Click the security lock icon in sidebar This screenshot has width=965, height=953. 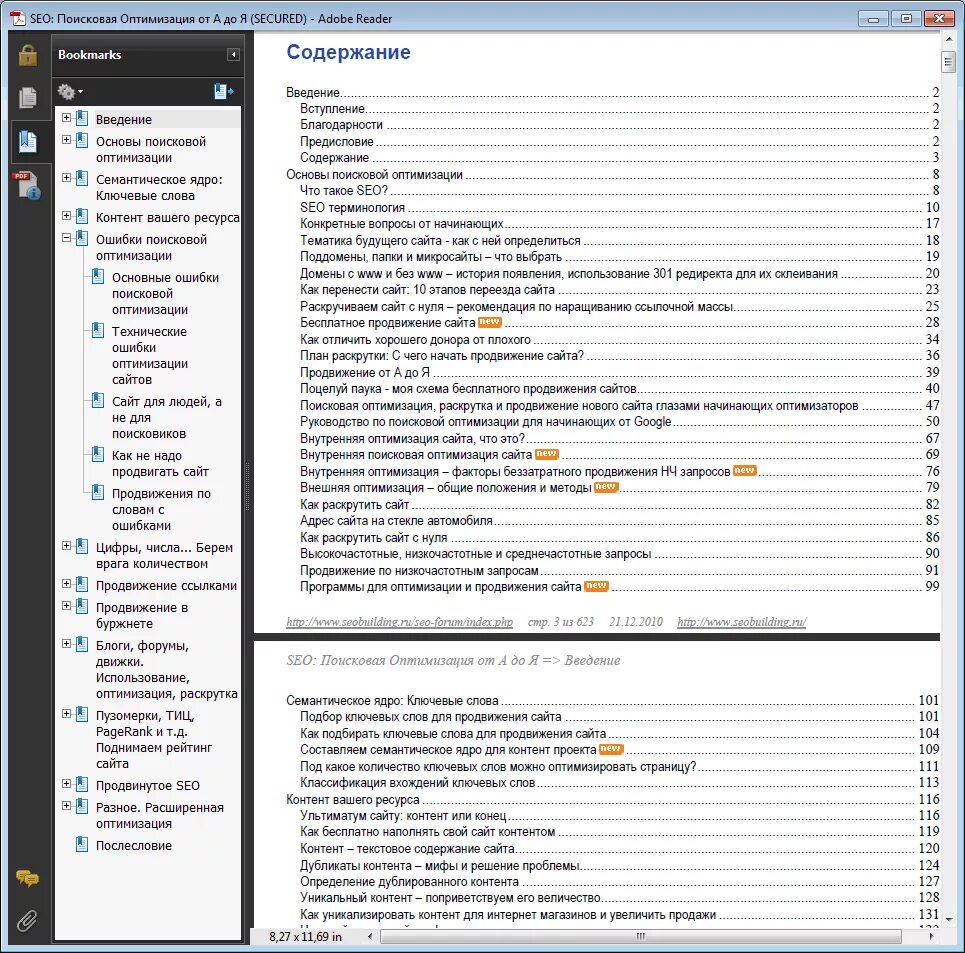28,55
